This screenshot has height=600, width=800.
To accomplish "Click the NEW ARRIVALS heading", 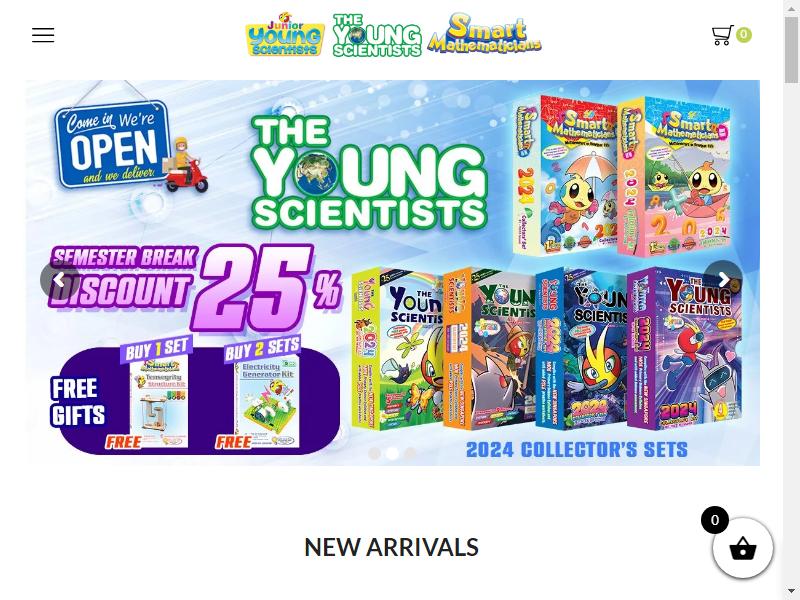I will click(x=391, y=547).
